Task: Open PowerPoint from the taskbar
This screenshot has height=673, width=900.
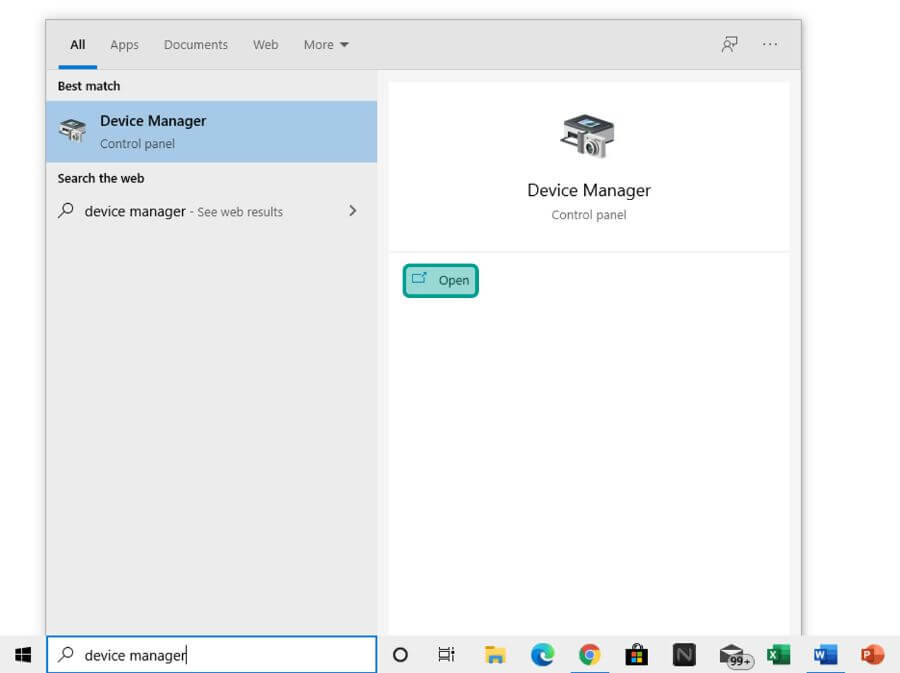Action: point(872,655)
